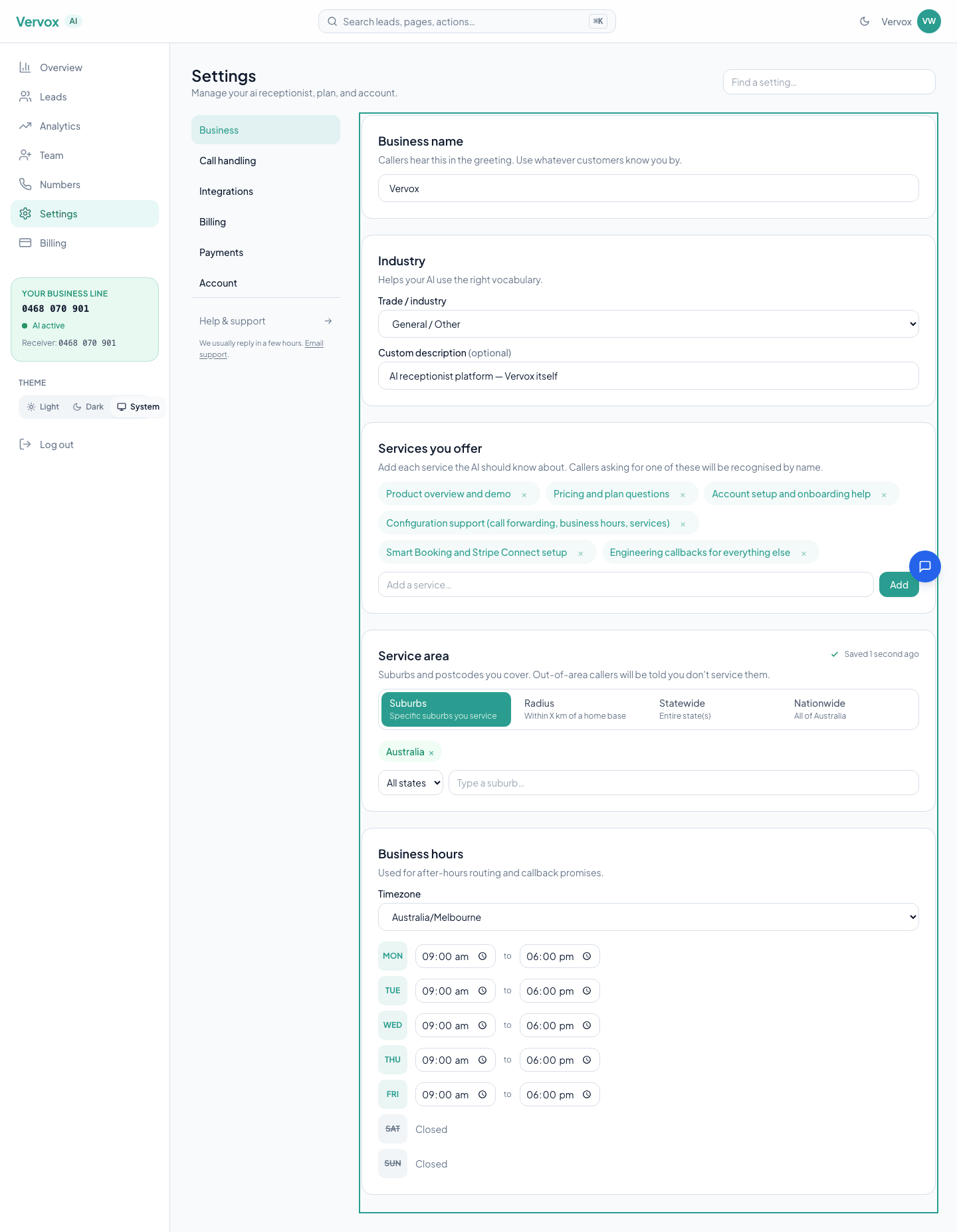Open the All states dropdown
The width and height of the screenshot is (957, 1232).
[411, 783]
